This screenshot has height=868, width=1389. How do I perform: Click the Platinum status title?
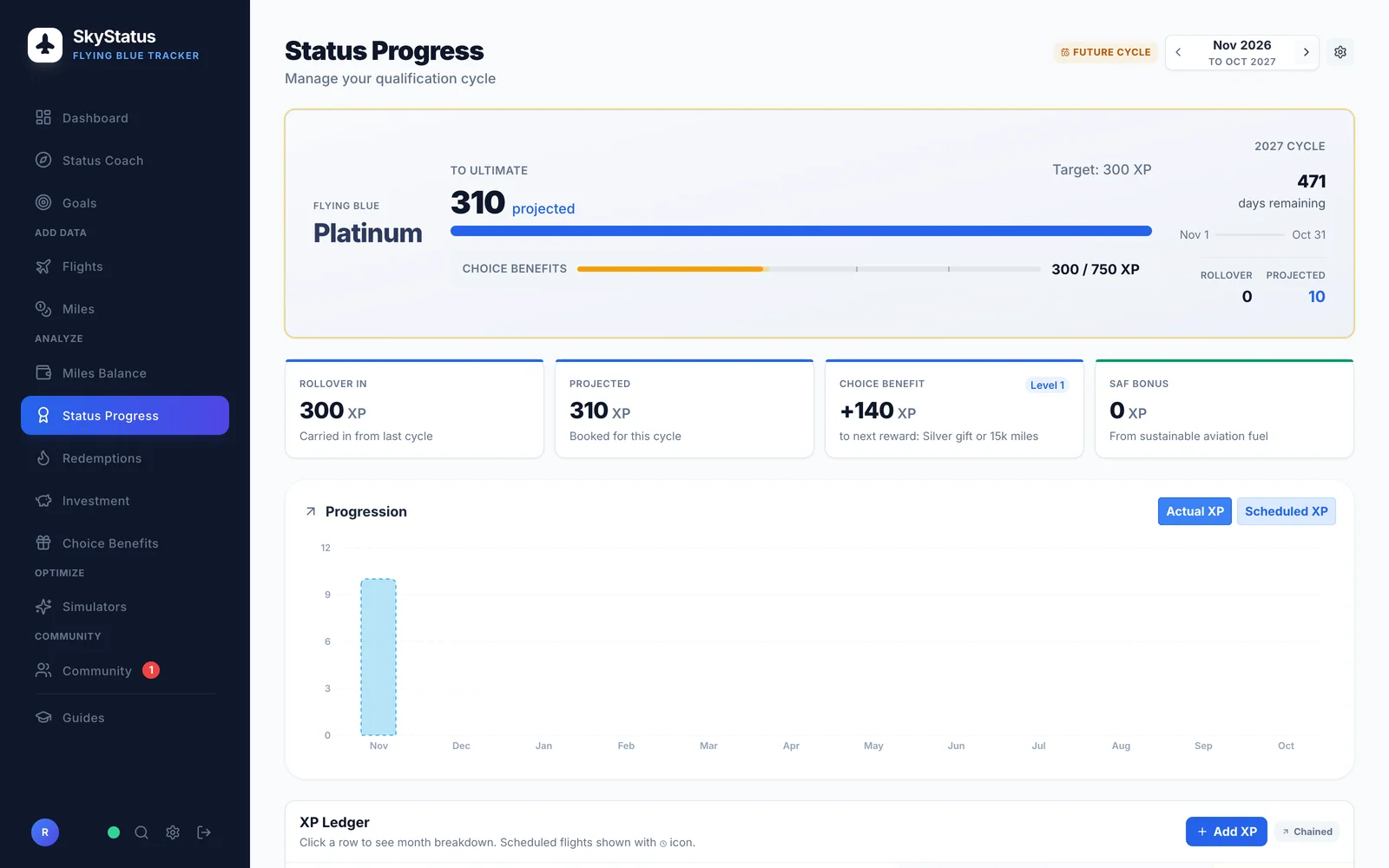[368, 233]
